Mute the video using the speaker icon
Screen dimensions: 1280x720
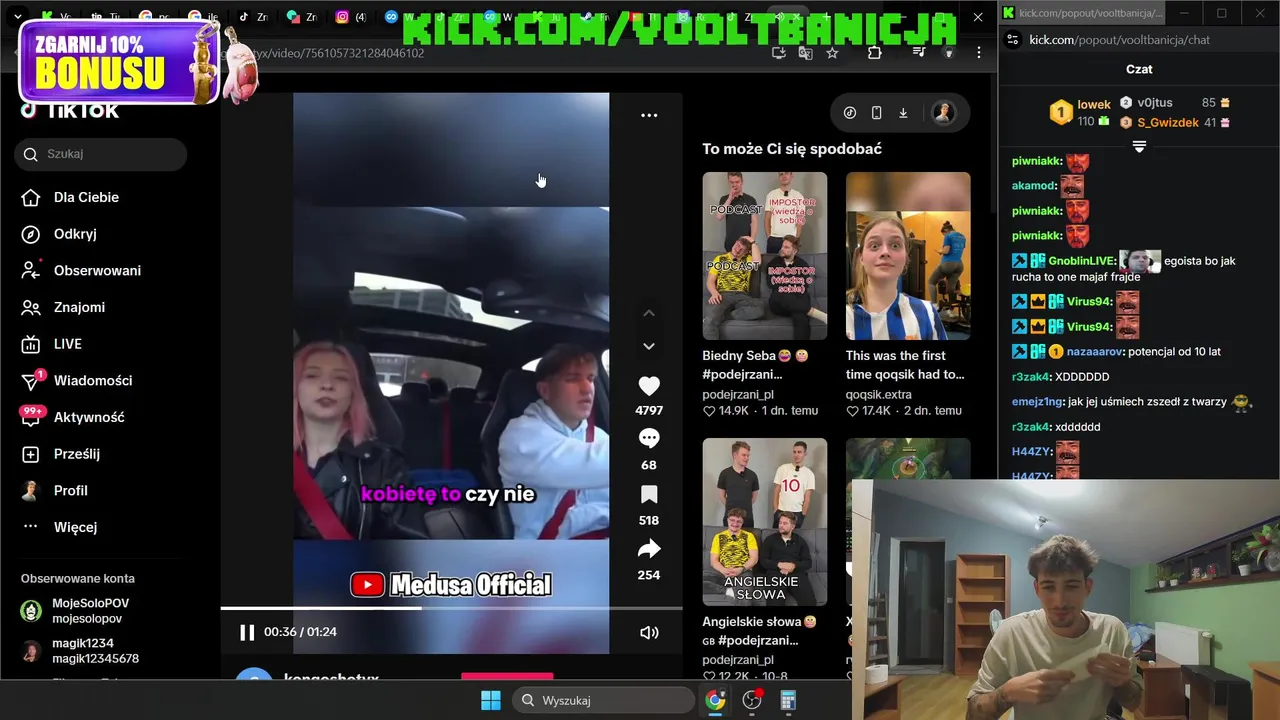click(x=649, y=632)
